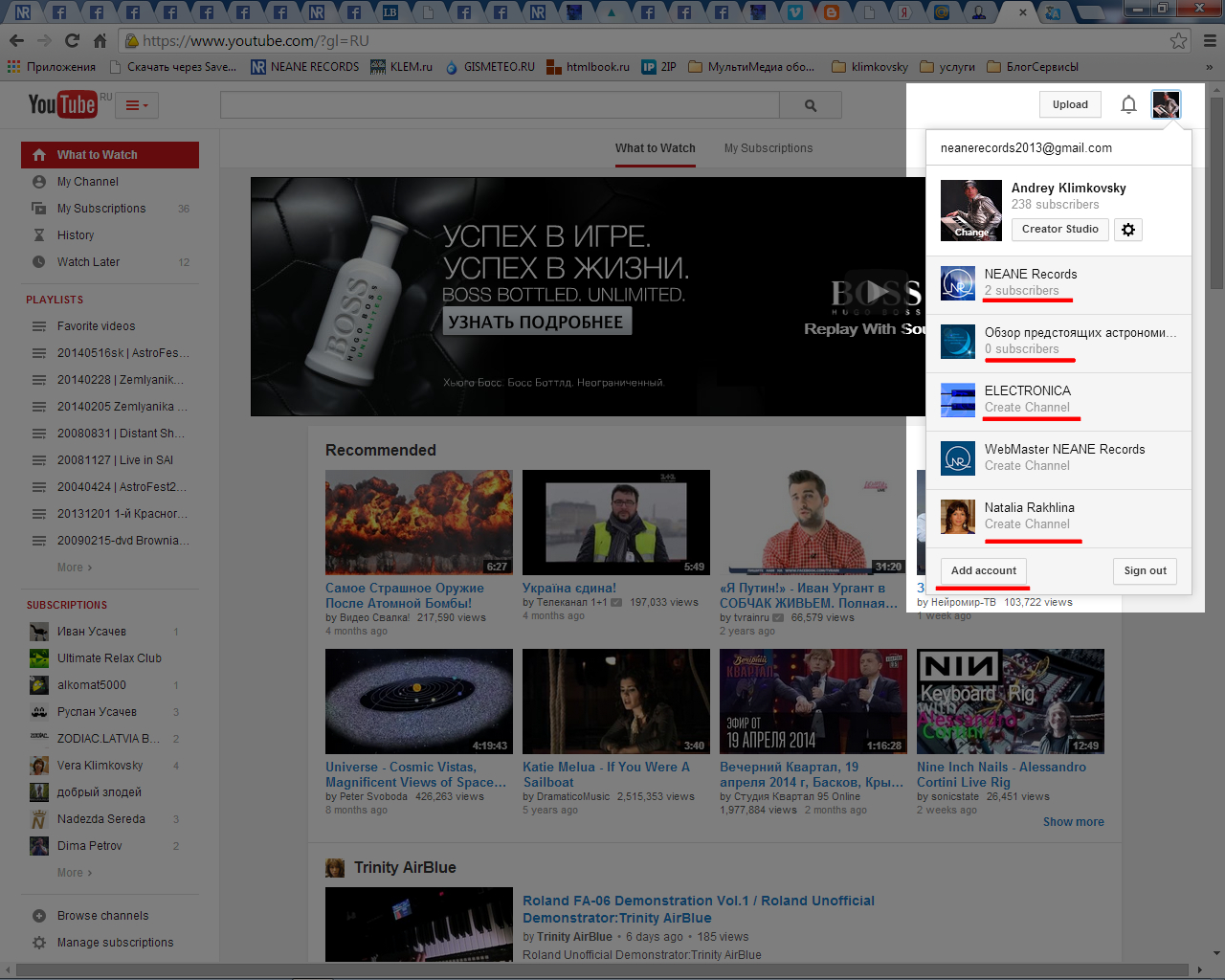Play the explosion video thumbnail
This screenshot has height=980, width=1225.
tap(419, 523)
